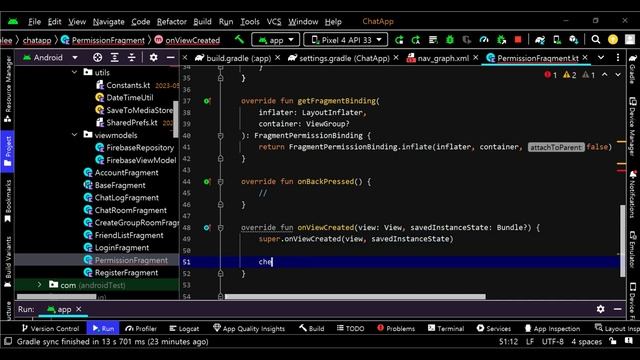Toggle read-only lock icon in status bar
The width and height of the screenshot is (640, 360).
click(x=613, y=341)
